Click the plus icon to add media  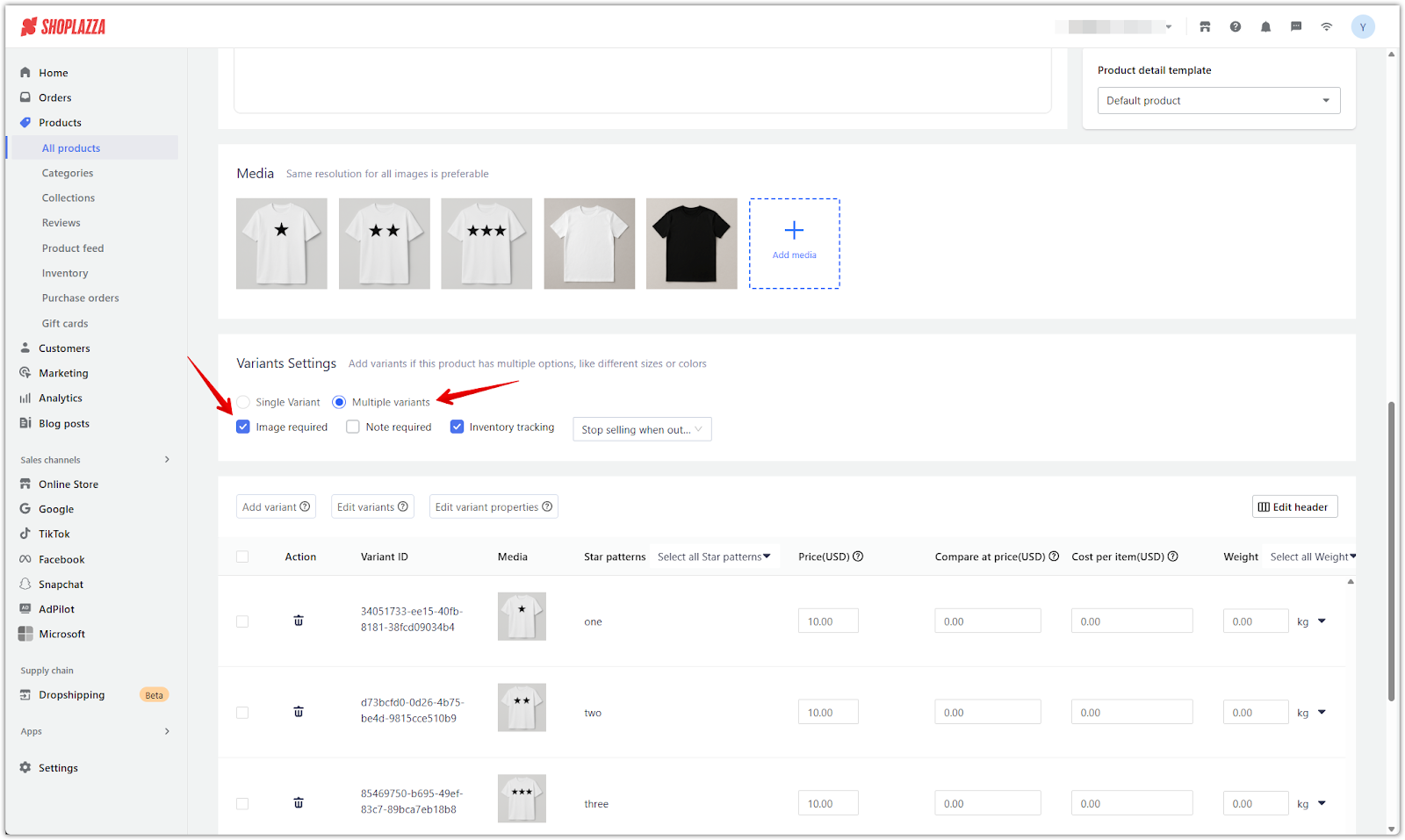tap(794, 231)
